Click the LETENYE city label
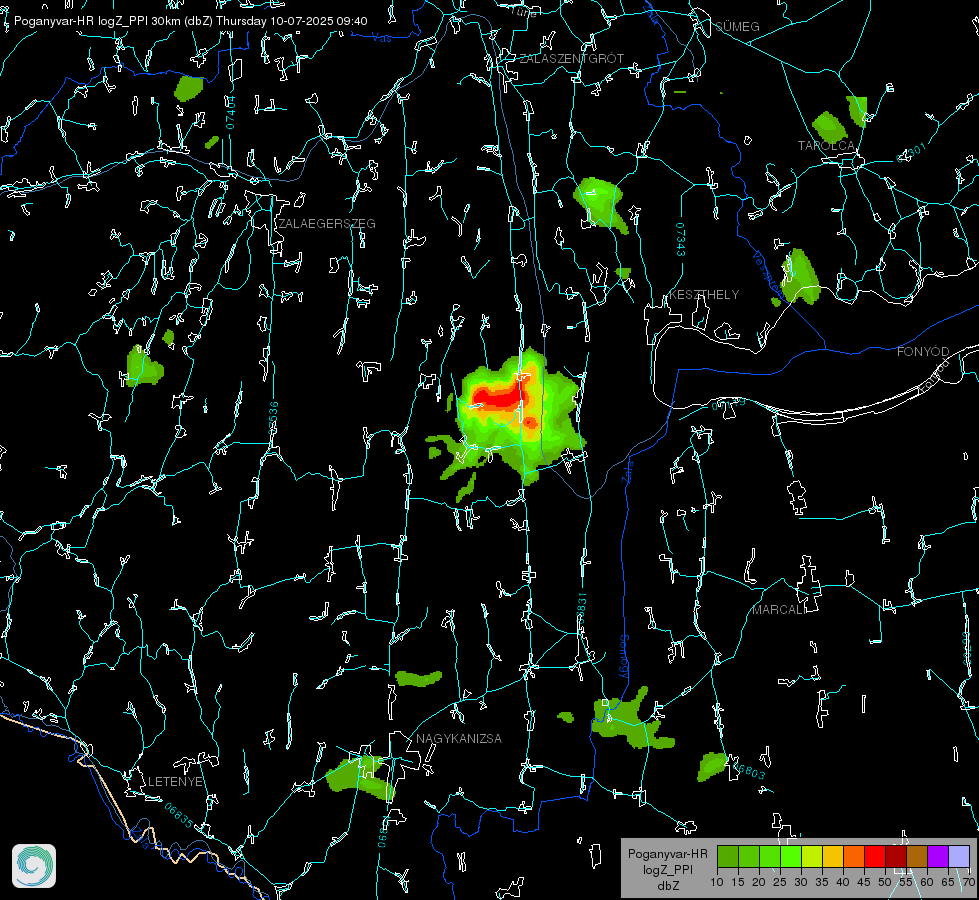Viewport: 979px width, 900px height. coord(175,781)
